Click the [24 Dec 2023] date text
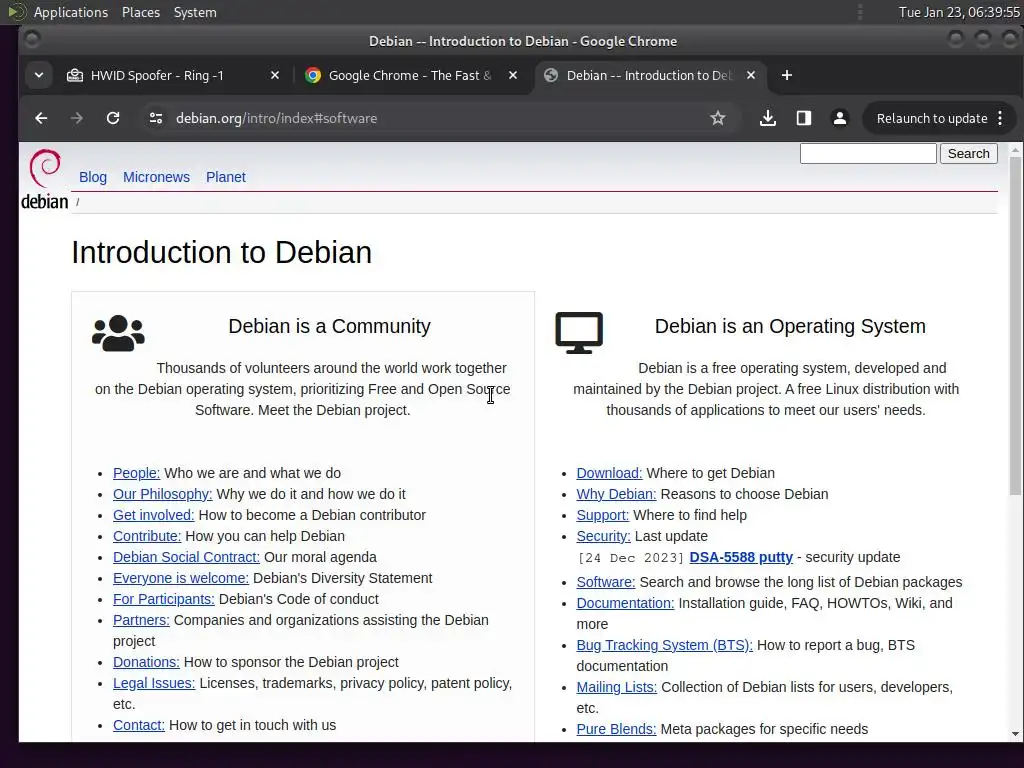Viewport: 1024px width, 768px height. coord(631,558)
